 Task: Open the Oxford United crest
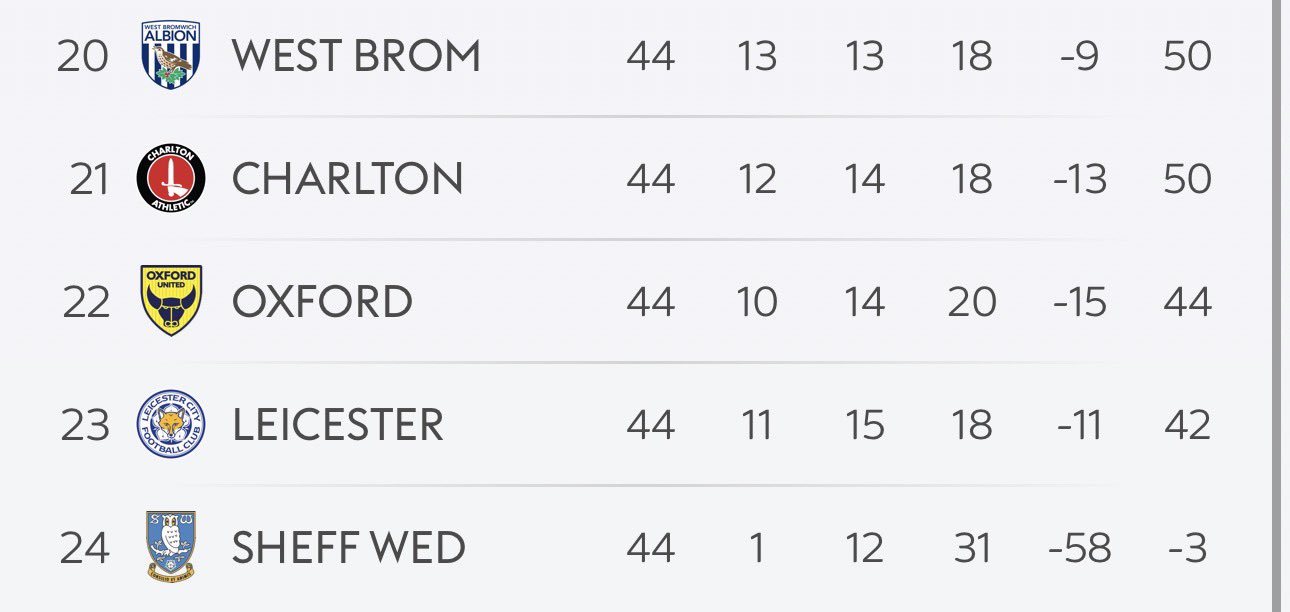(x=171, y=301)
